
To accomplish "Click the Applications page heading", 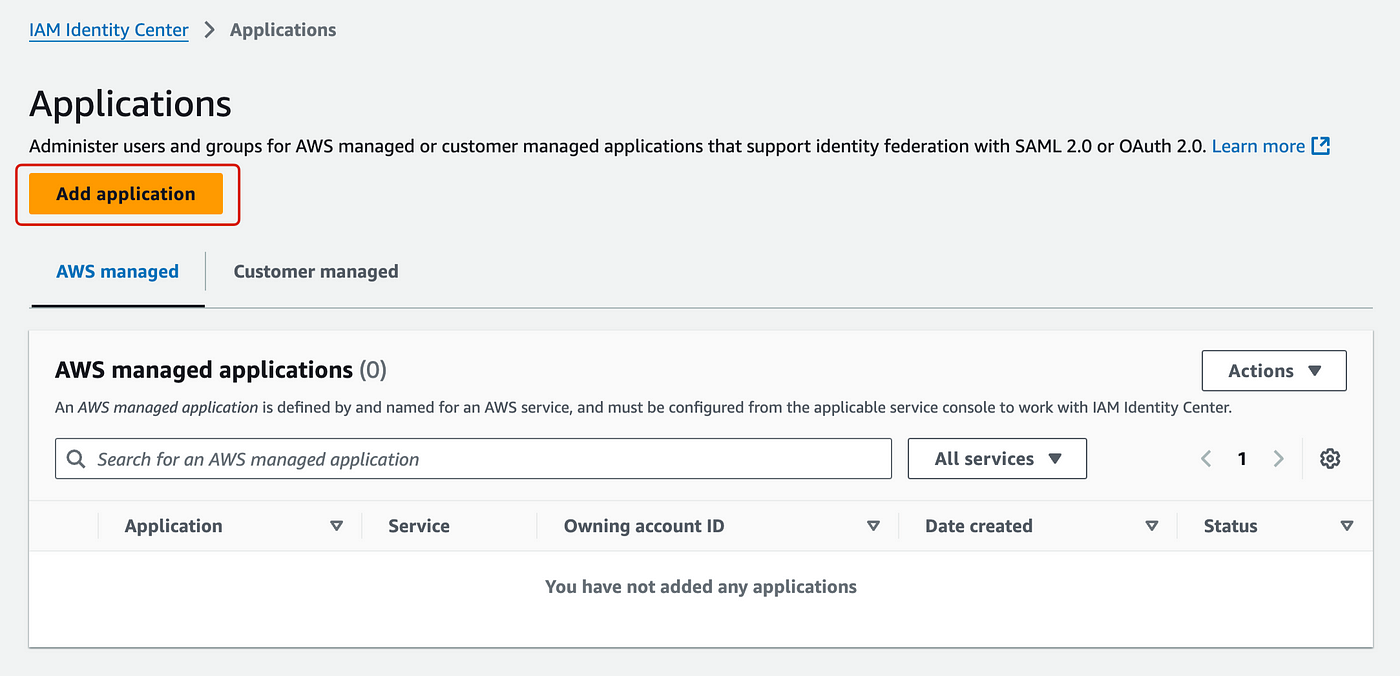I will [x=130, y=104].
